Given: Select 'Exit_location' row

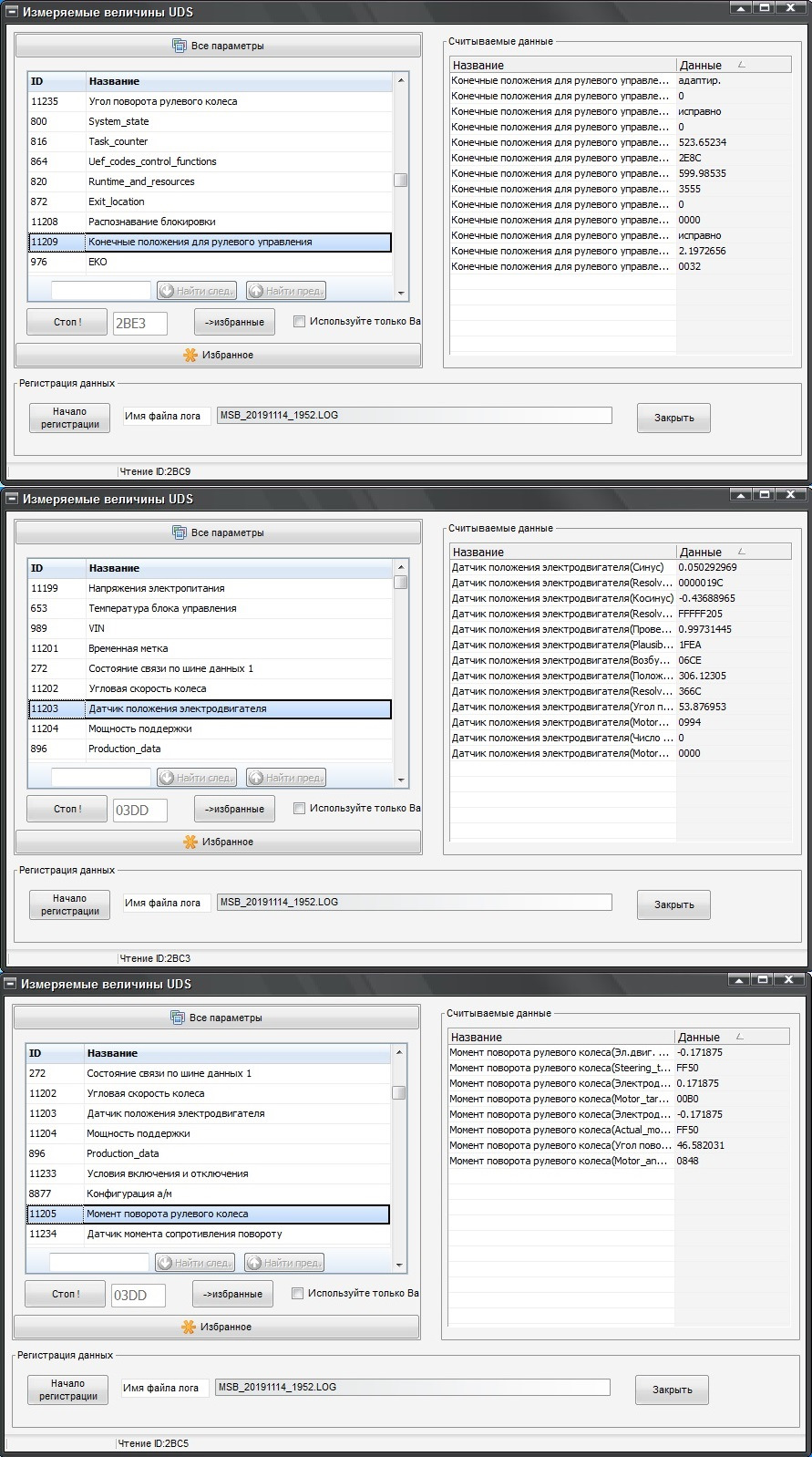Looking at the screenshot, I should tap(210, 201).
